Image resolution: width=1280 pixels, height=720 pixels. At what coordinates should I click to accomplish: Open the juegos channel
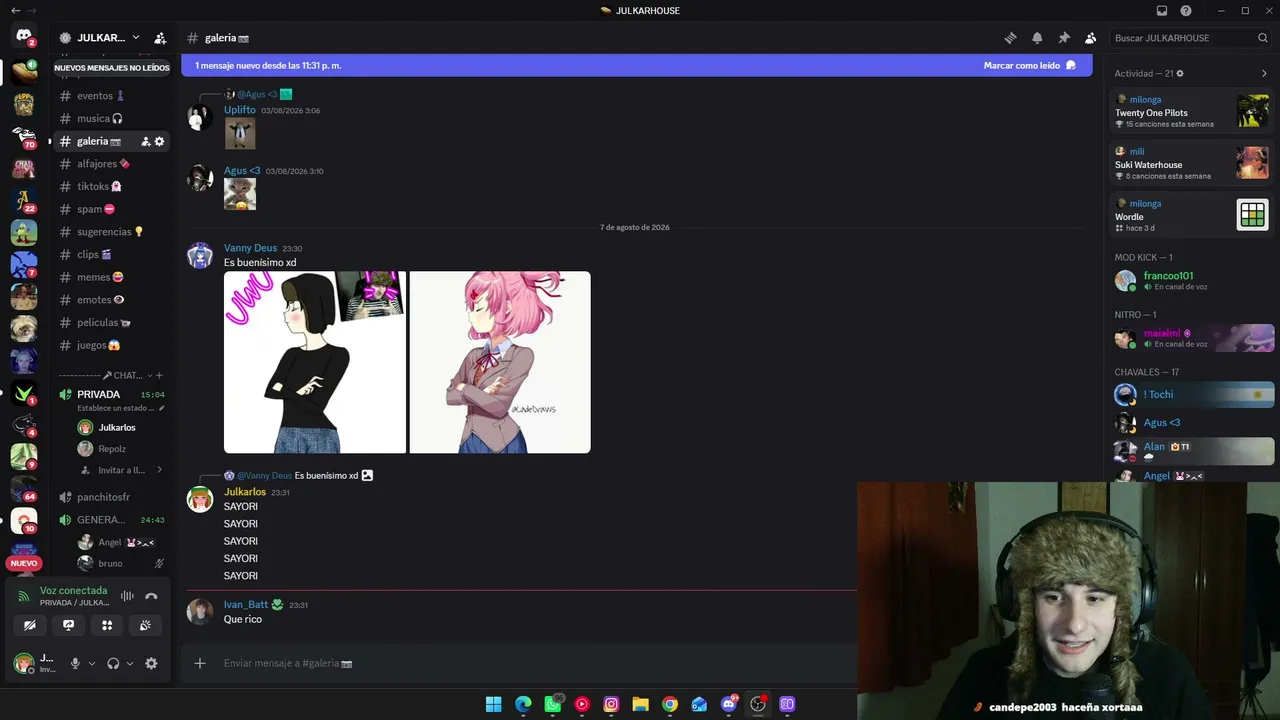tap(110, 345)
